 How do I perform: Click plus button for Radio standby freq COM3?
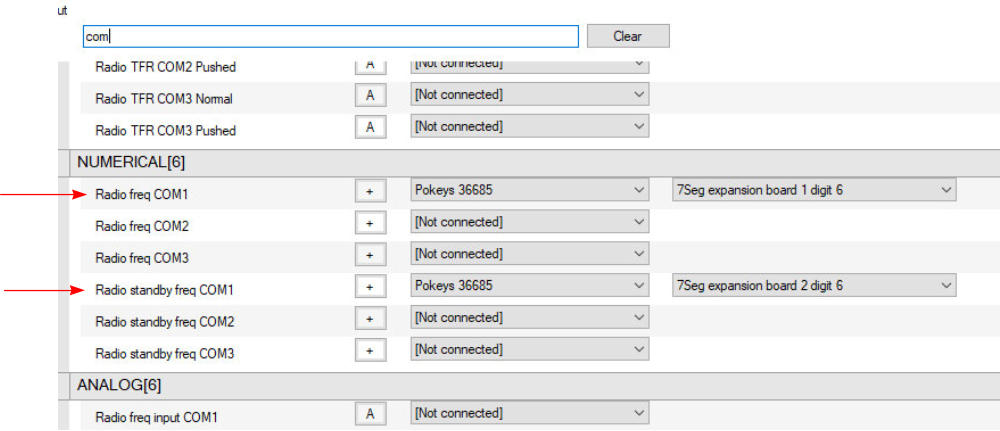[369, 351]
